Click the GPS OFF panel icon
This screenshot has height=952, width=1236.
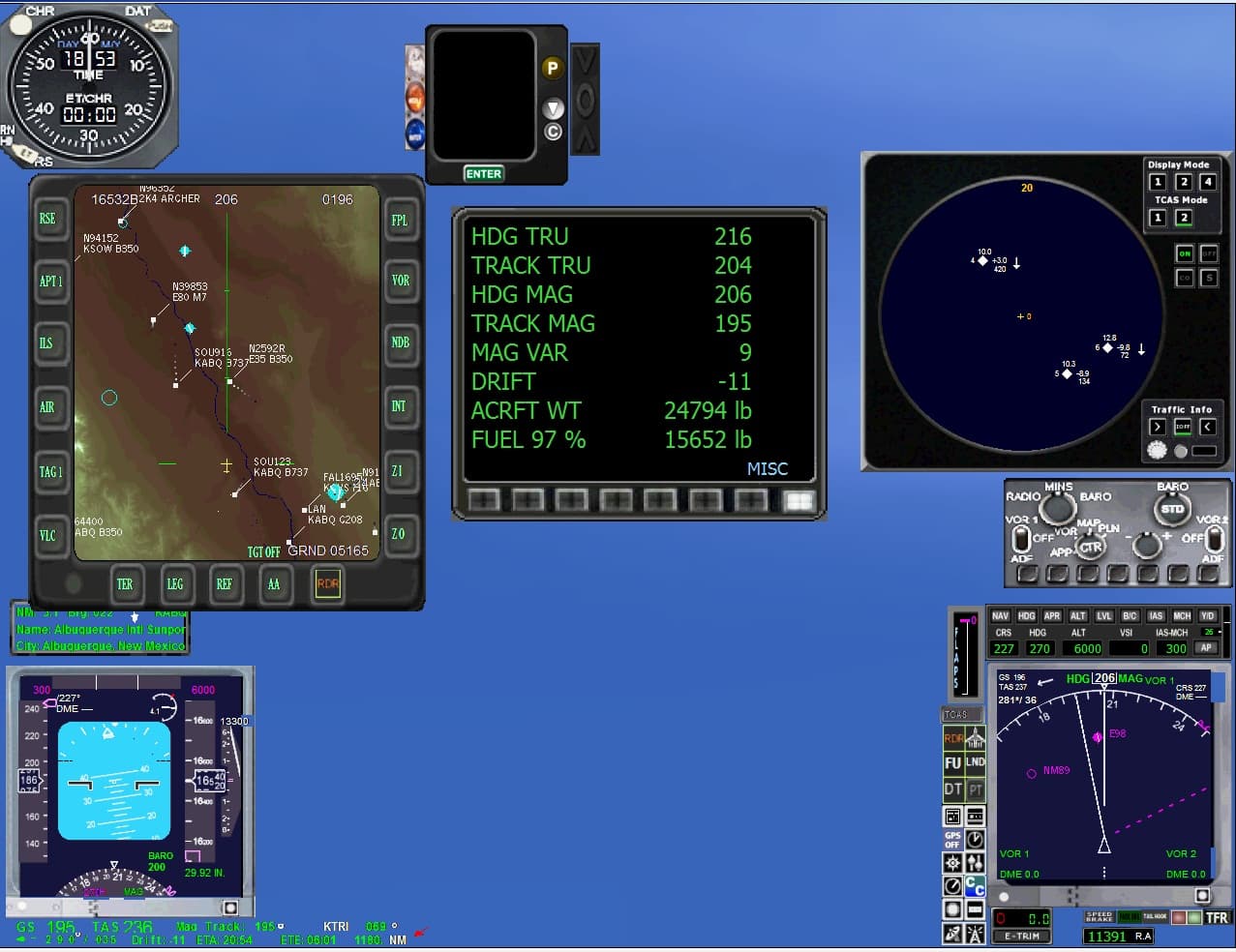click(x=952, y=839)
